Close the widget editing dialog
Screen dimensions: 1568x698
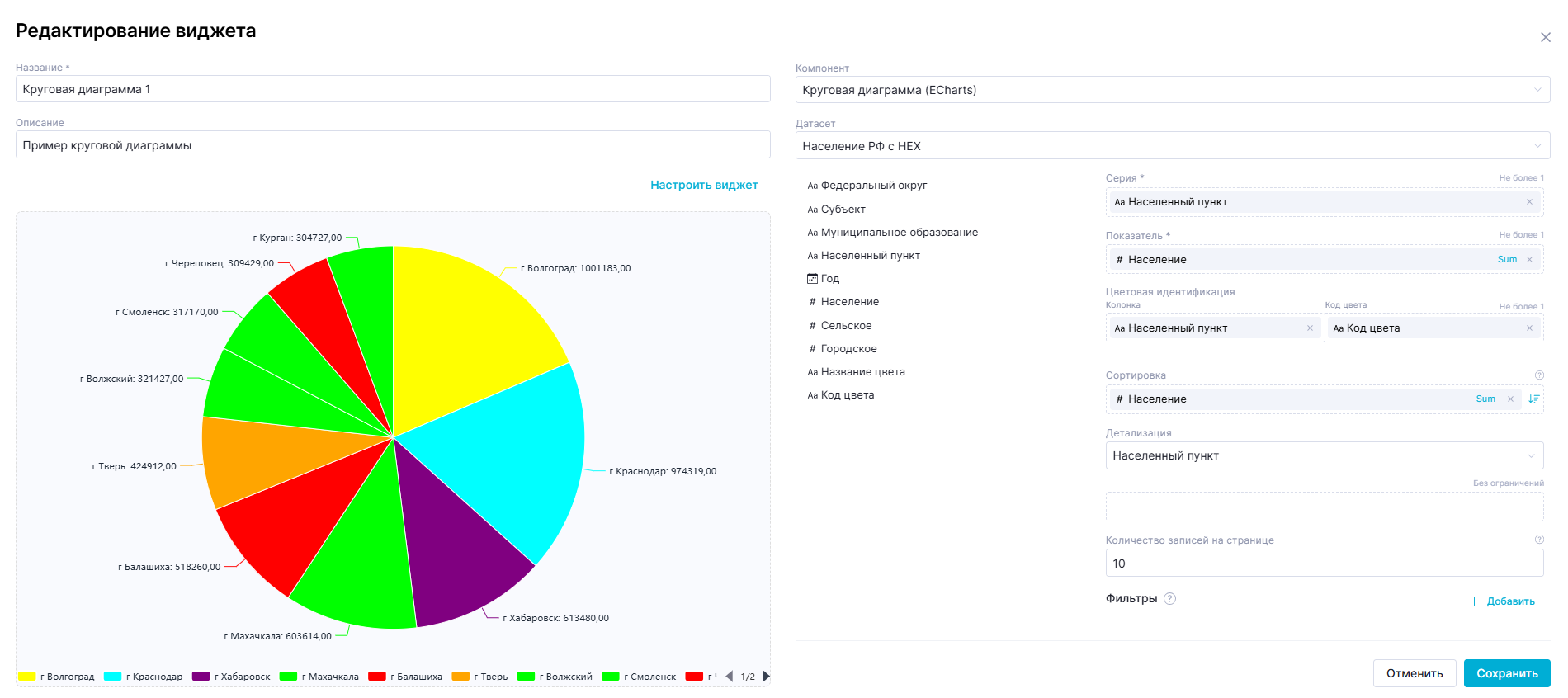pyautogui.click(x=1545, y=37)
